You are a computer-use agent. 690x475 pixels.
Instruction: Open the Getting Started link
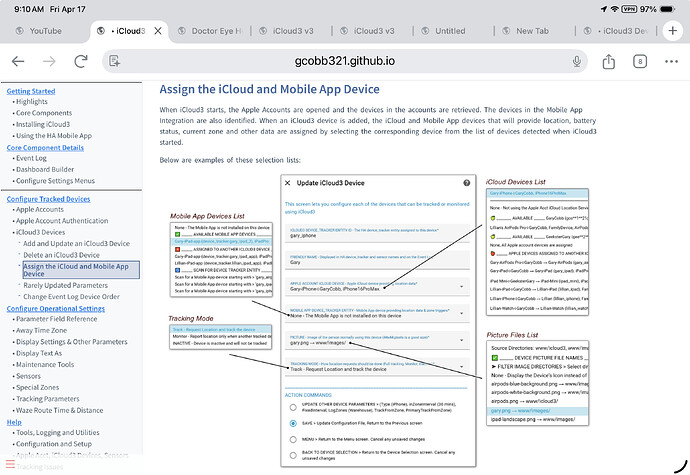click(31, 91)
